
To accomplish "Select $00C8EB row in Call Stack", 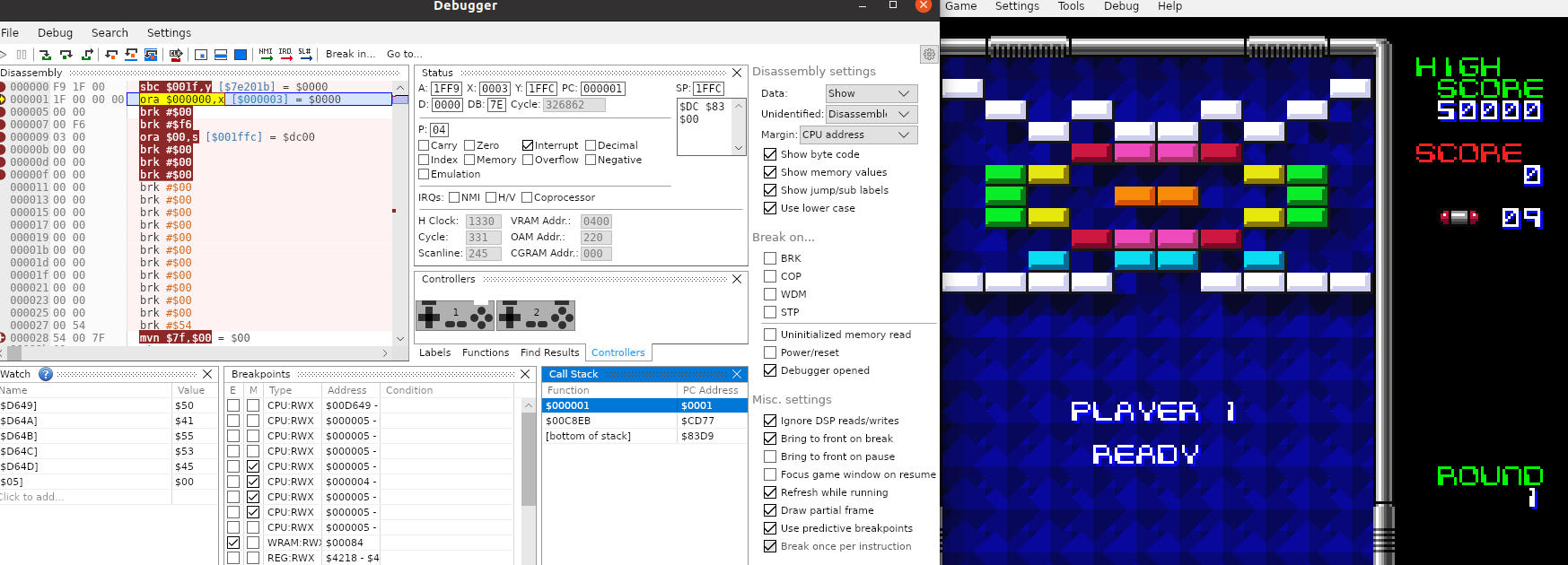I will click(x=644, y=421).
